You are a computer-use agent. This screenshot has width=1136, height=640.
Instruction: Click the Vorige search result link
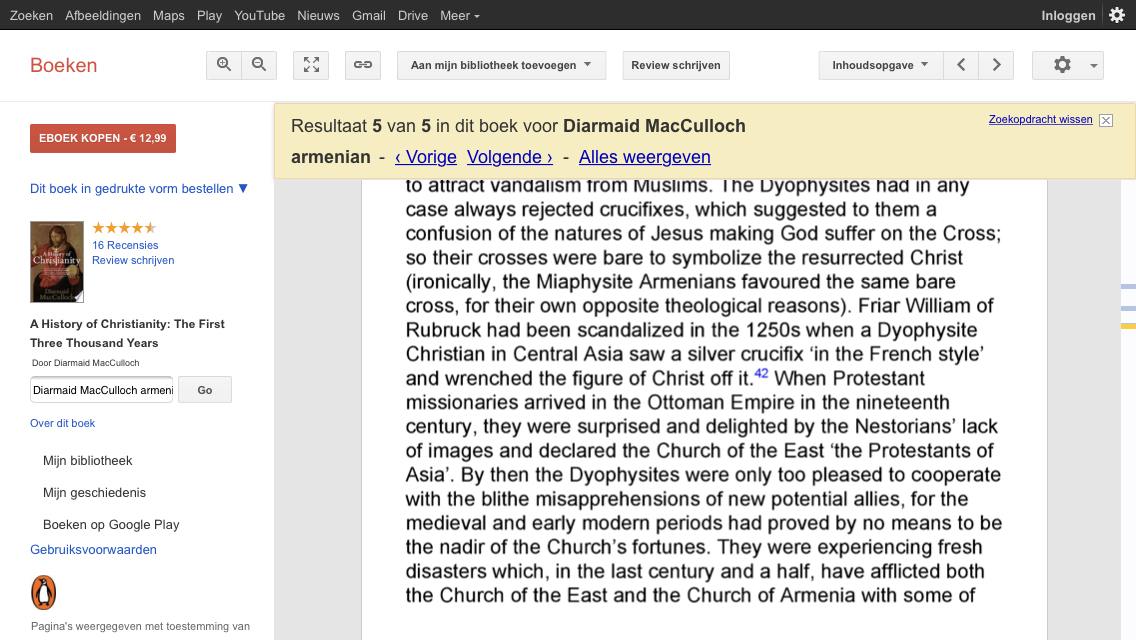tap(426, 157)
